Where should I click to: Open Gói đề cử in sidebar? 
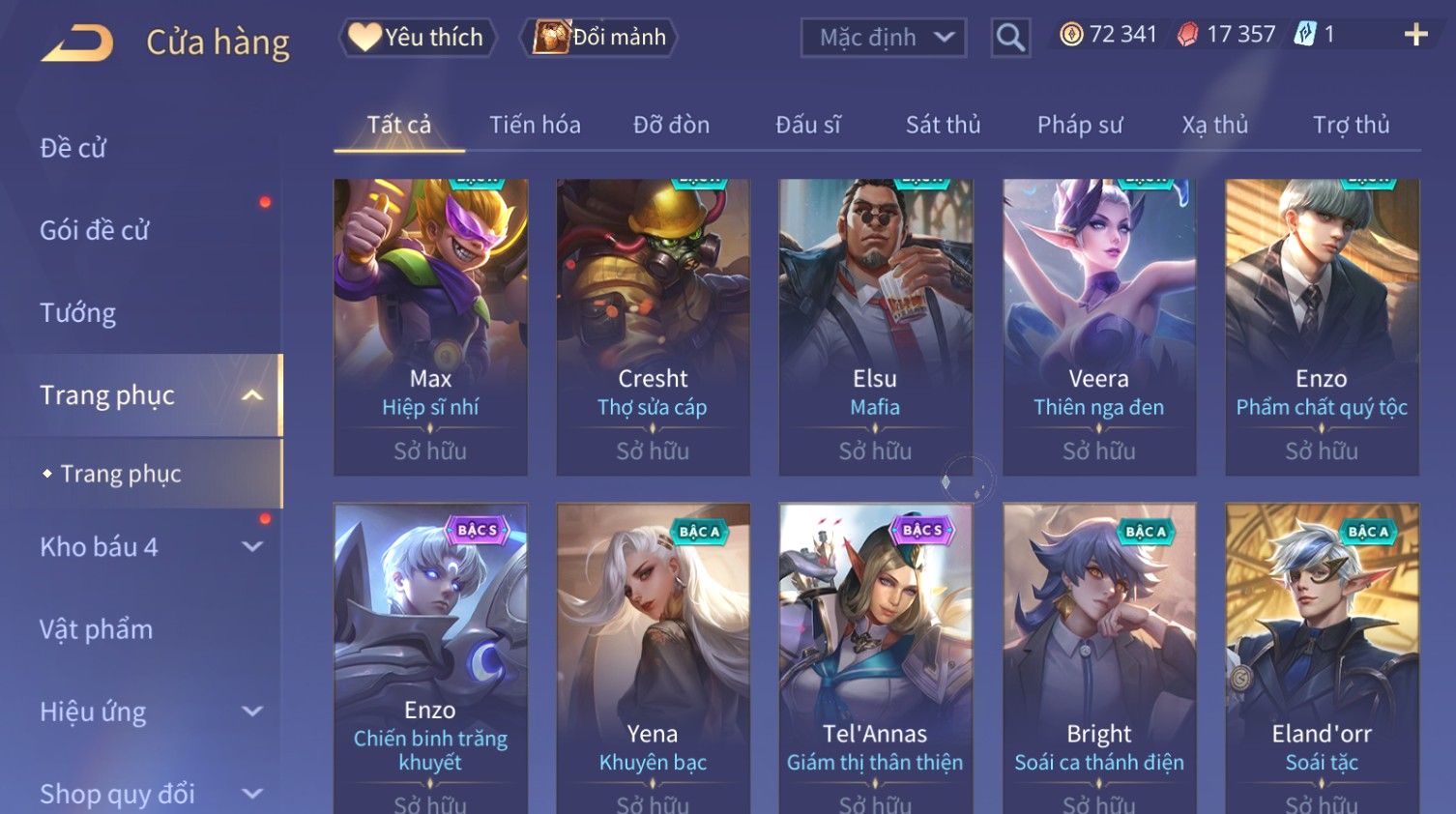pos(95,230)
